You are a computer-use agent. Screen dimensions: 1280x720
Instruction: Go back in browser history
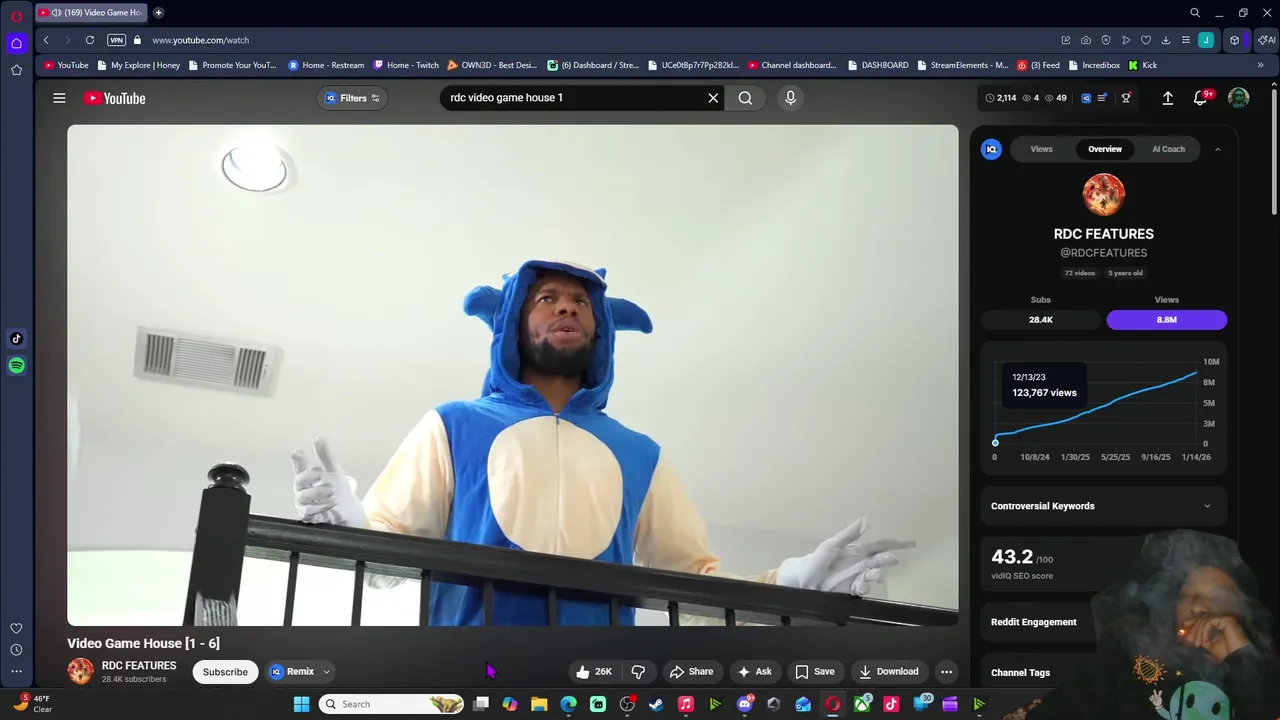[46, 40]
